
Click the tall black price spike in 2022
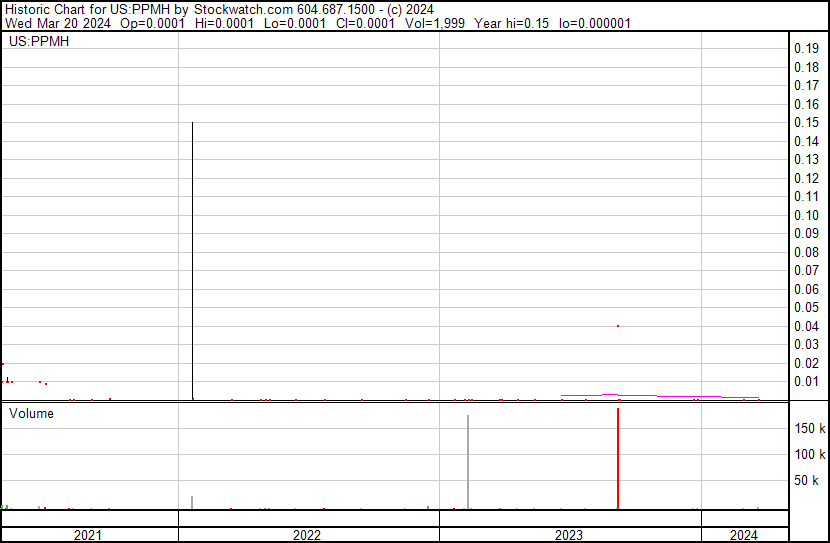192,260
